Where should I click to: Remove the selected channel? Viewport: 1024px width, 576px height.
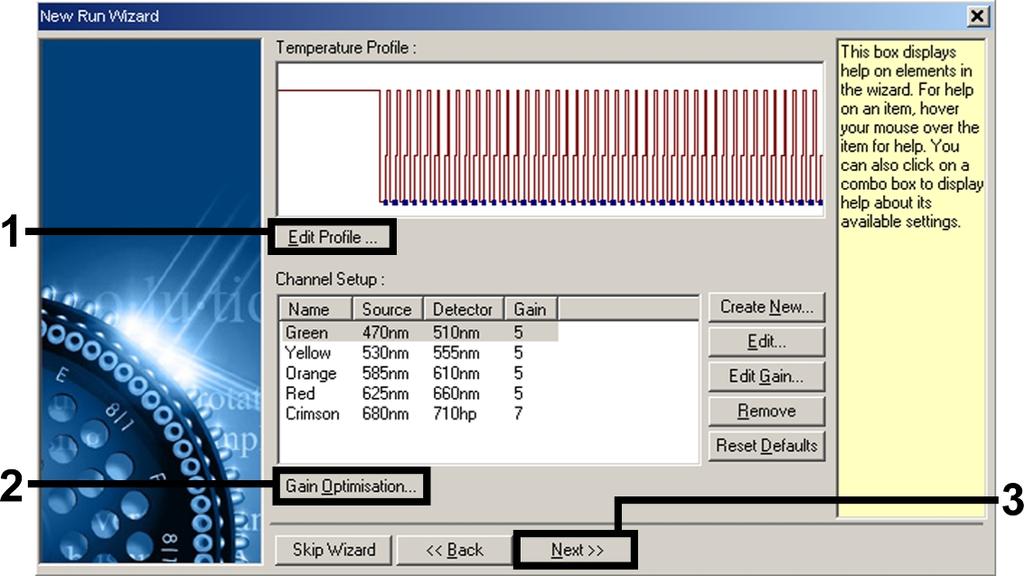click(766, 411)
